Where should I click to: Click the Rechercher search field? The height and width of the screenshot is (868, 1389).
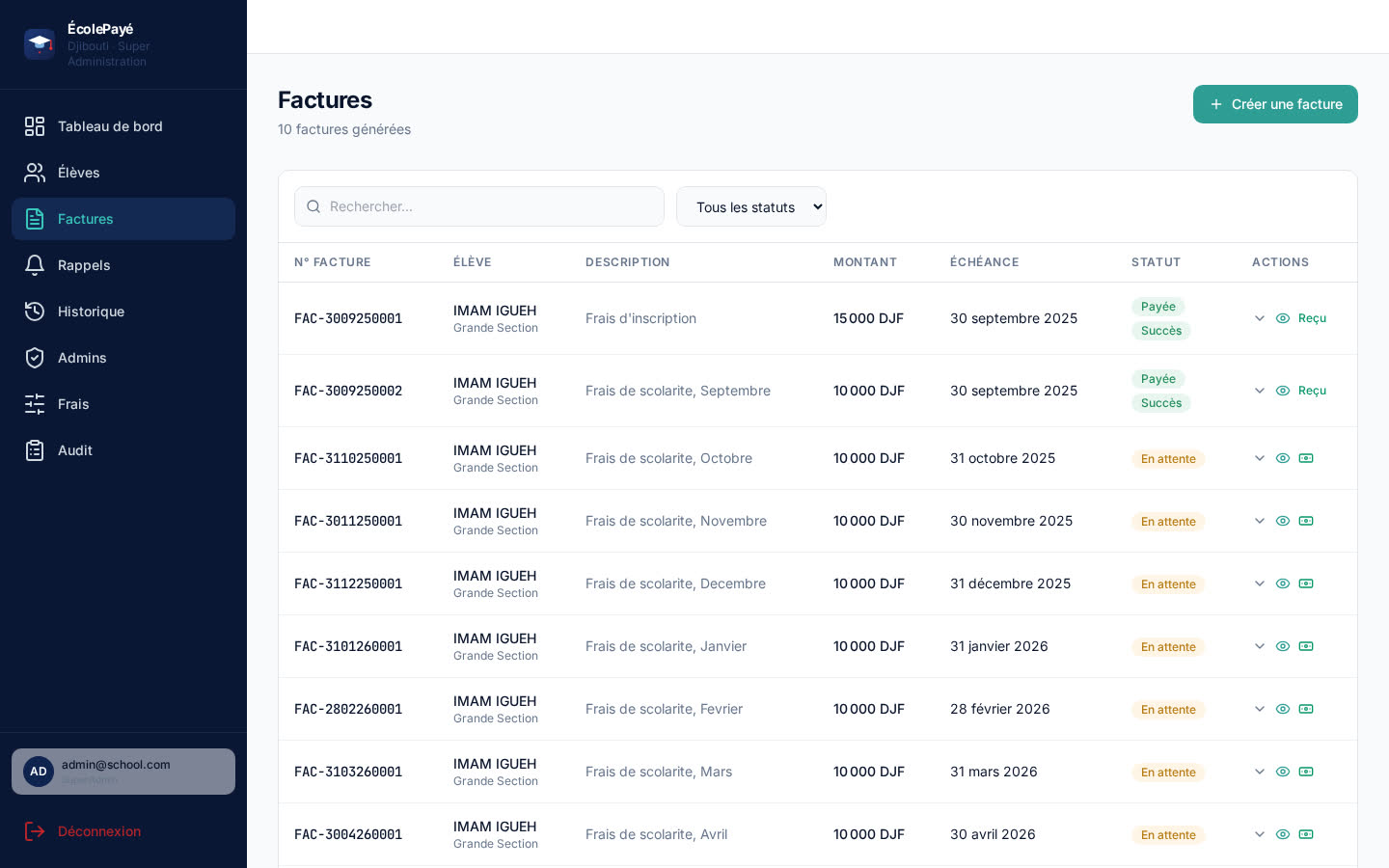click(x=479, y=206)
